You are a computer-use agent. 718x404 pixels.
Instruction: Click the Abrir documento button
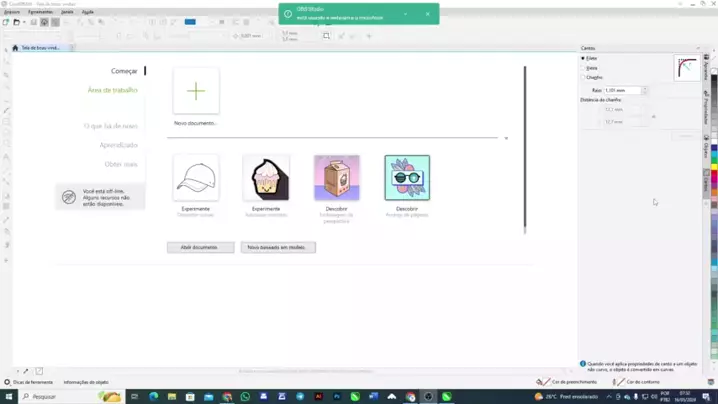(x=201, y=247)
